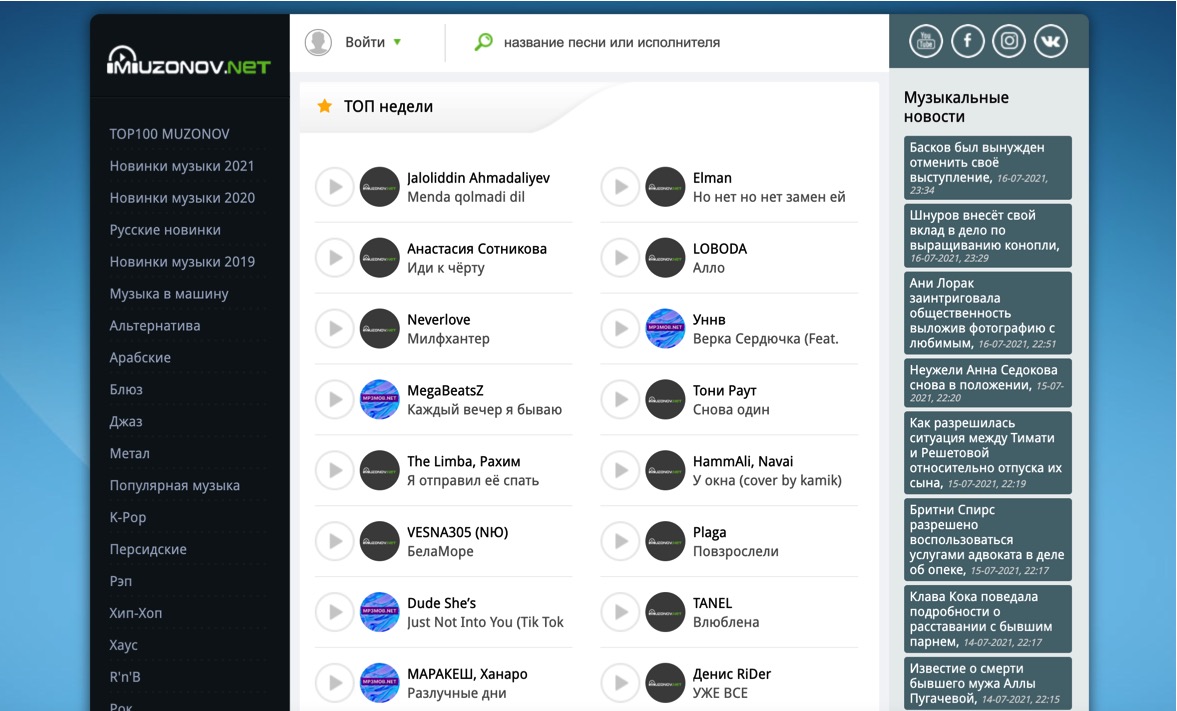Play MegaBeatsZ track
This screenshot has width=1177, height=711.
pyautogui.click(x=334, y=399)
